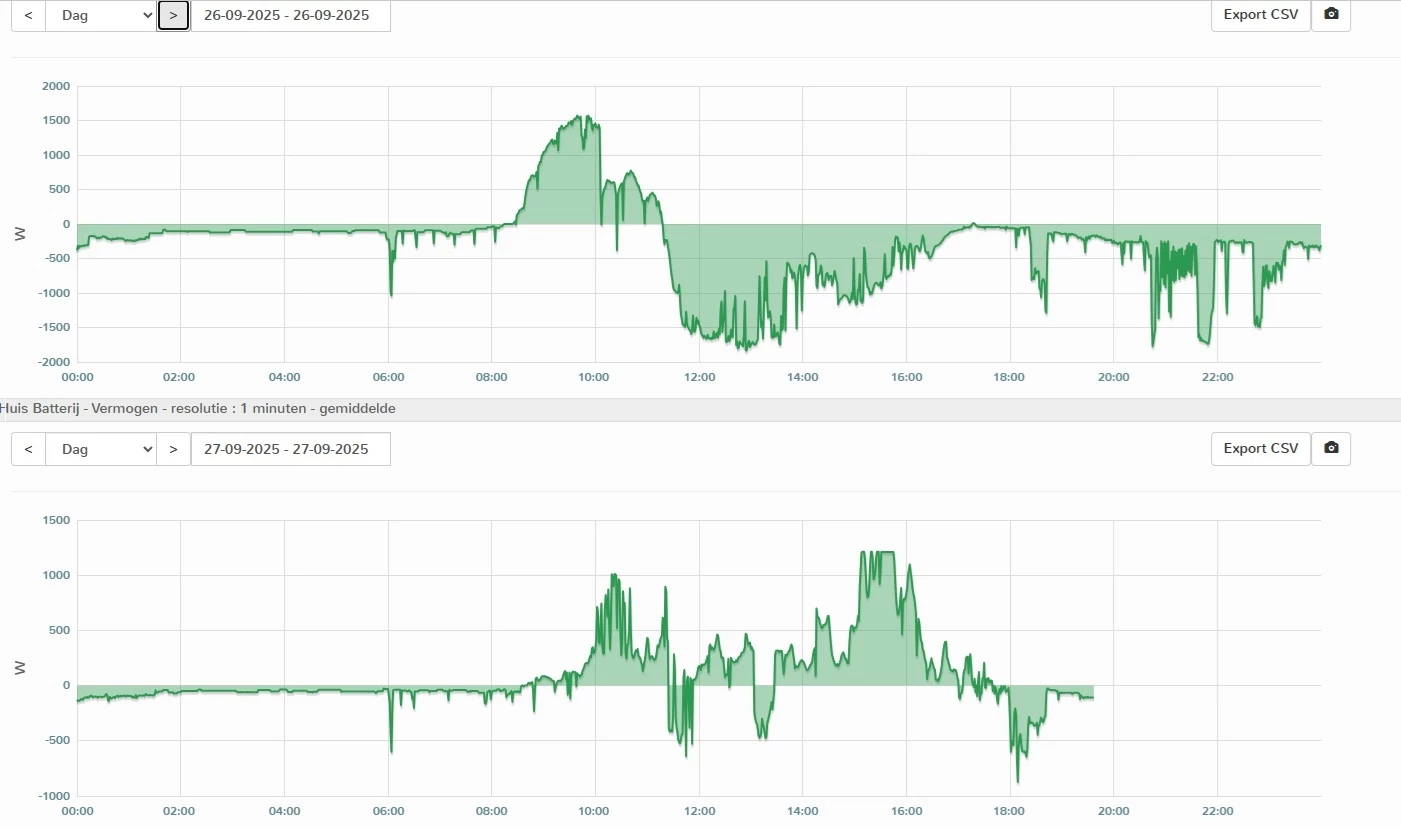This screenshot has height=829, width=1401.
Task: Go to previous day from 26-09-2025 chart
Action: point(28,15)
